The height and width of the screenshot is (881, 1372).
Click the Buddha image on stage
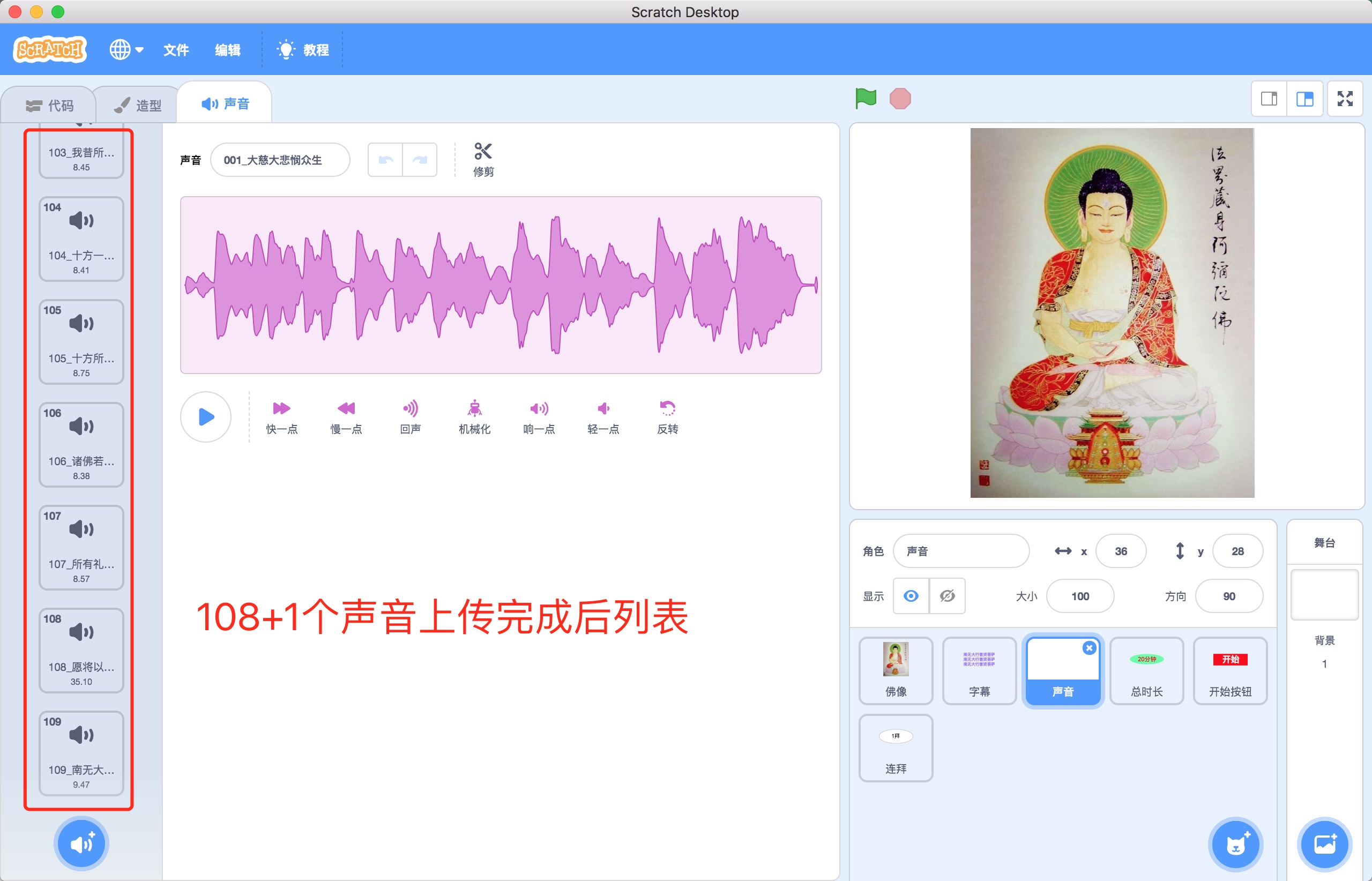point(1112,312)
